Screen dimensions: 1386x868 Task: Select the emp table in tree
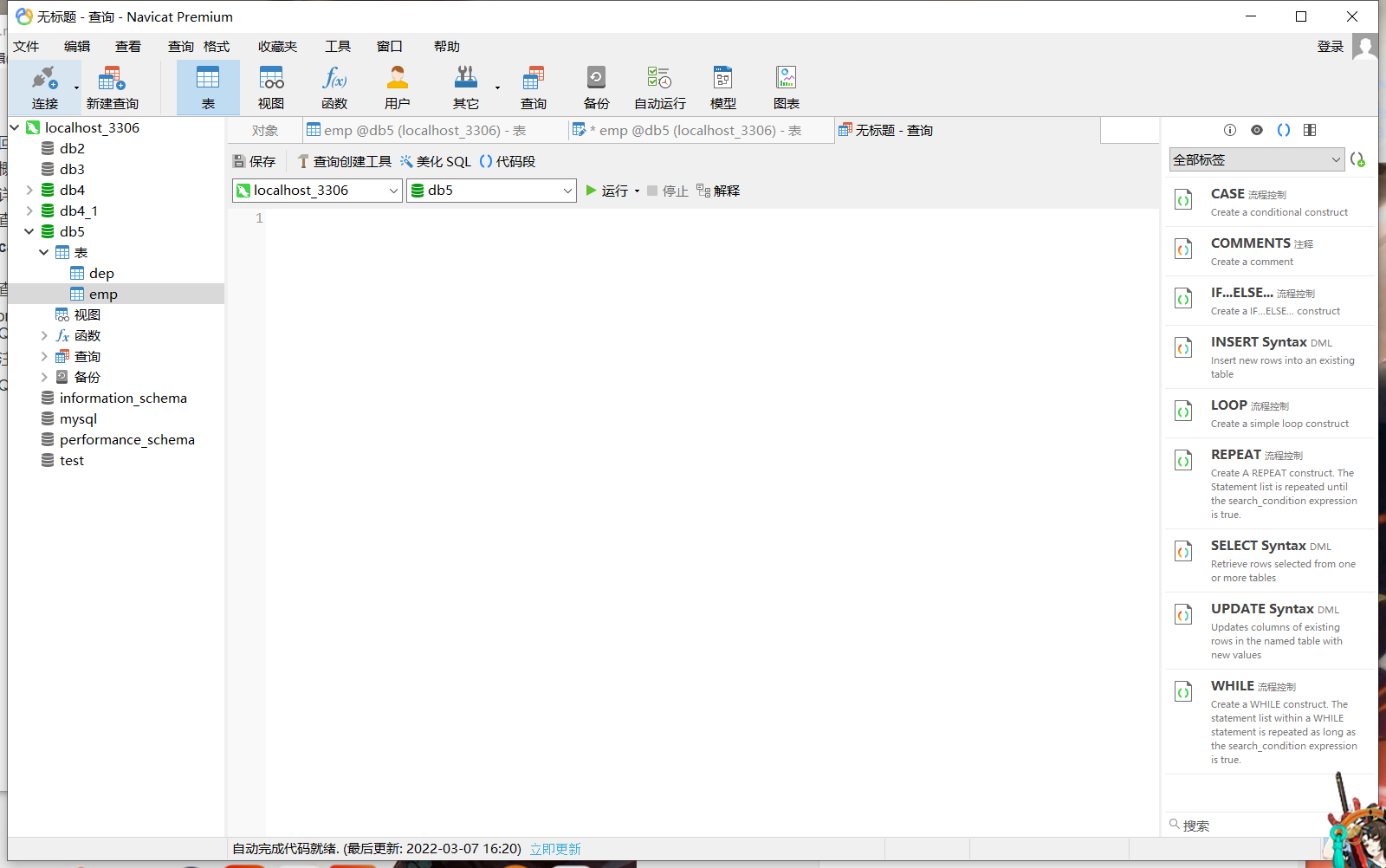pos(103,294)
